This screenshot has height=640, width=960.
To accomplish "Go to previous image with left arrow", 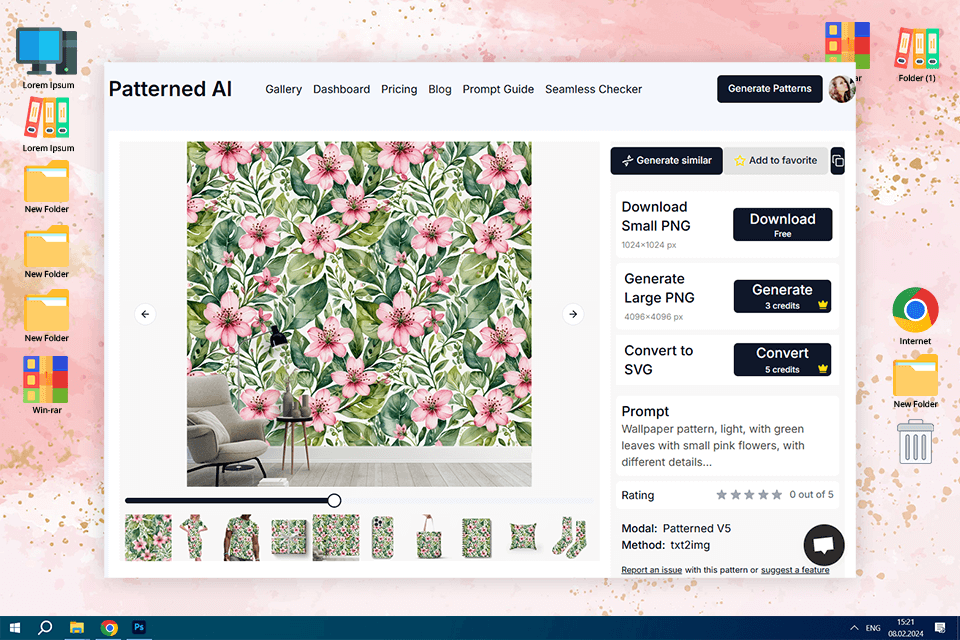I will coord(145,314).
